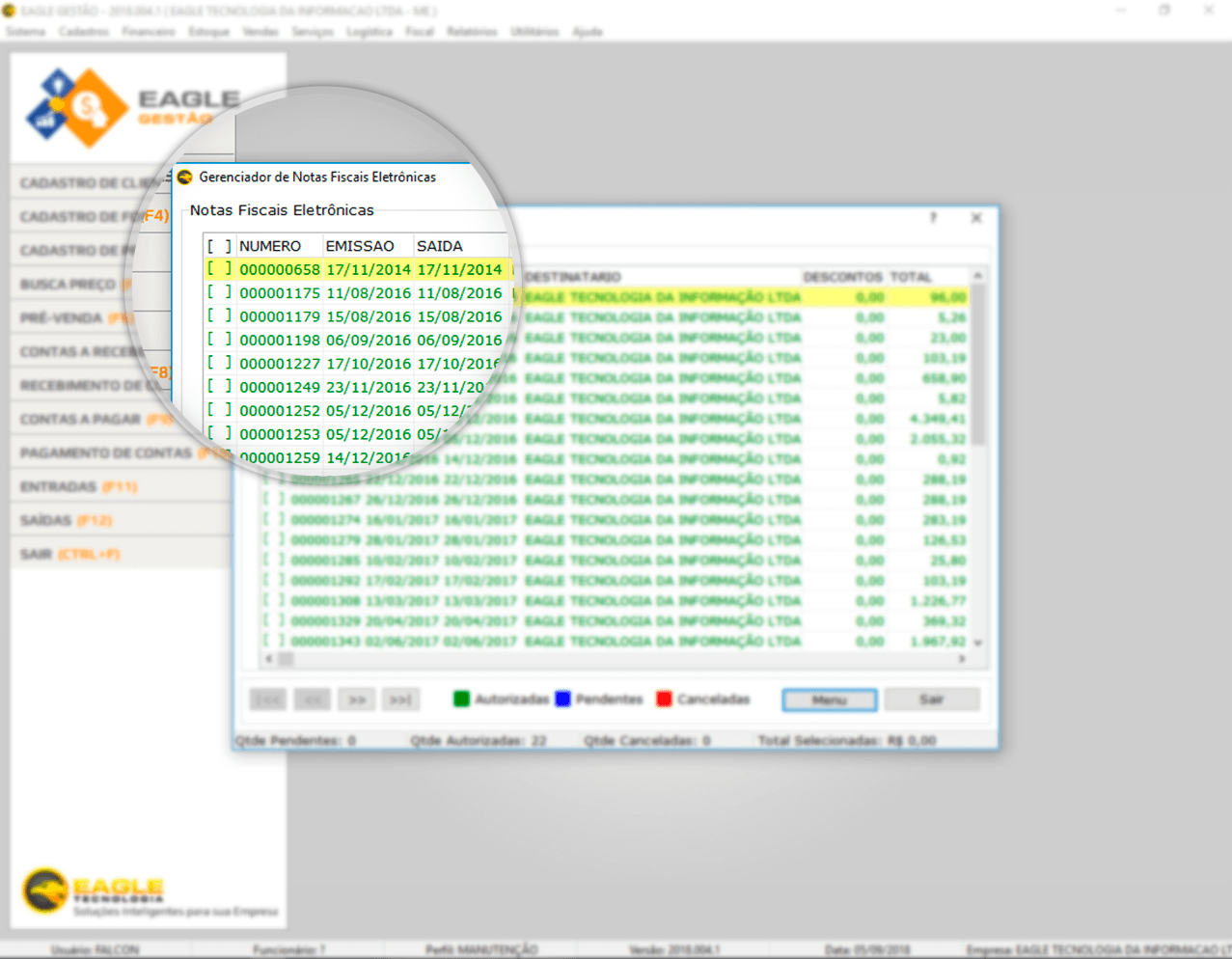Click the Eagle app icon in title bar

(9, 11)
